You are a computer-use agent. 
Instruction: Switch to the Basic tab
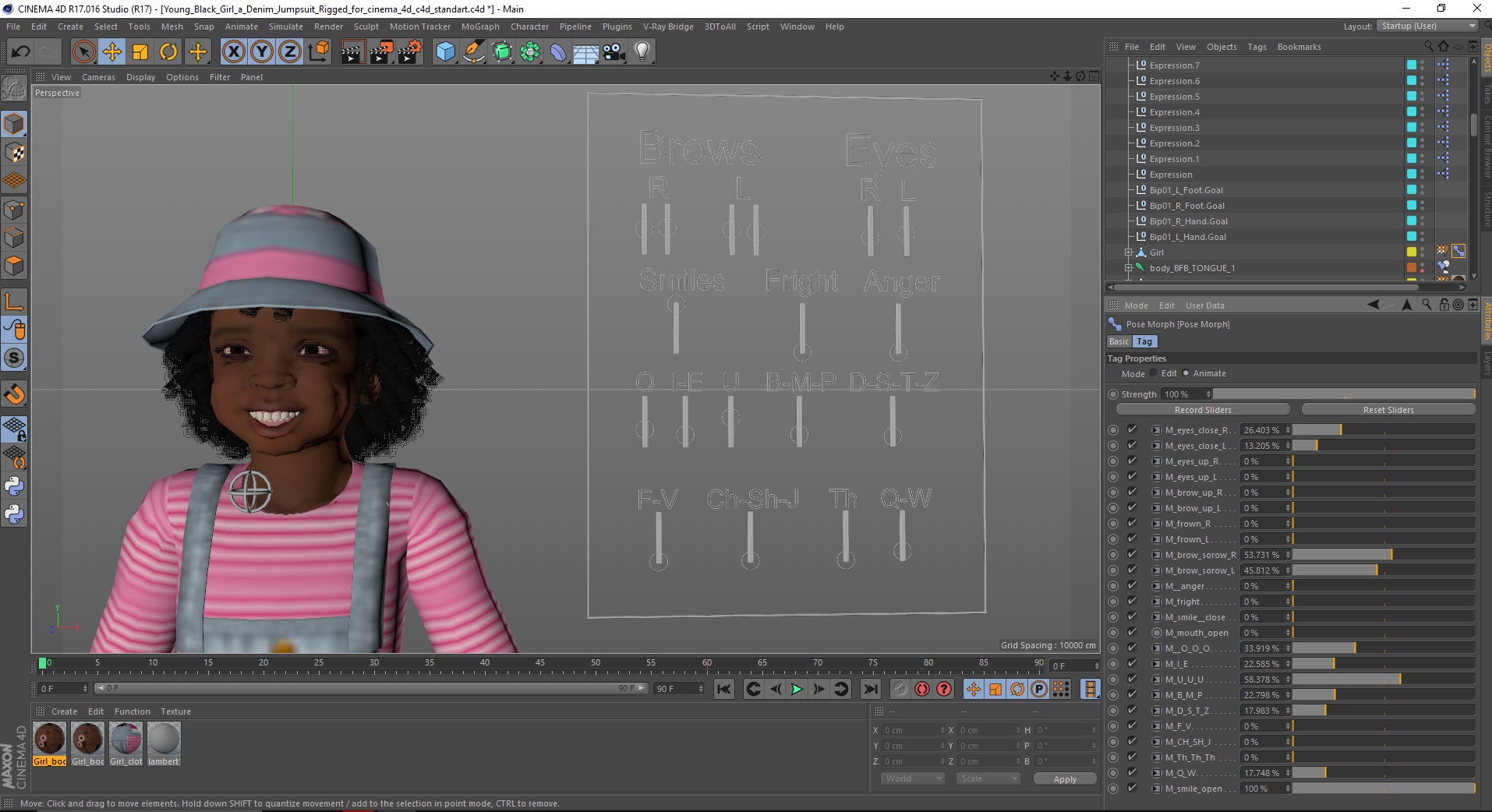point(1119,341)
